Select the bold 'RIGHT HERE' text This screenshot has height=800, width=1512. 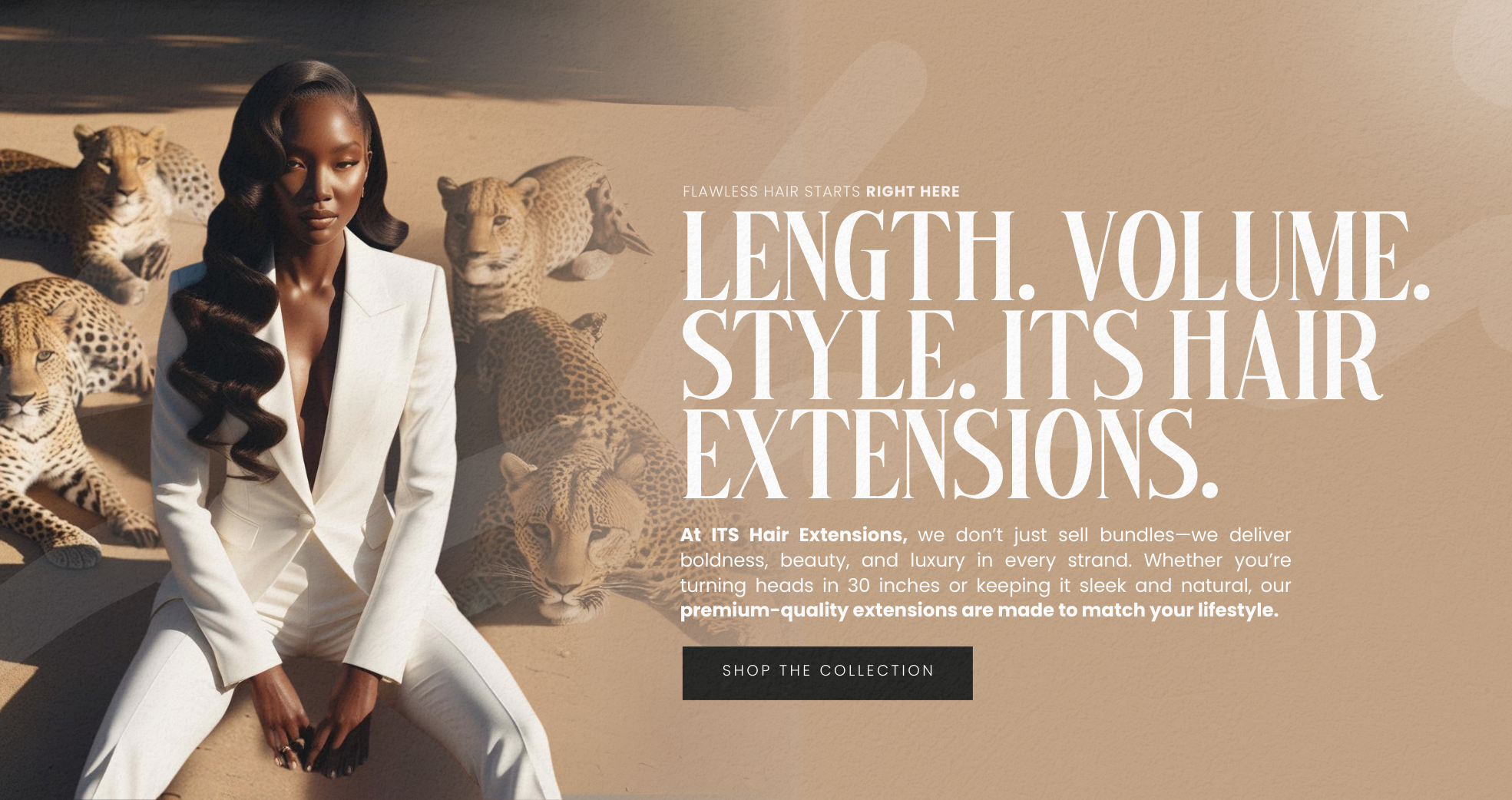click(913, 191)
